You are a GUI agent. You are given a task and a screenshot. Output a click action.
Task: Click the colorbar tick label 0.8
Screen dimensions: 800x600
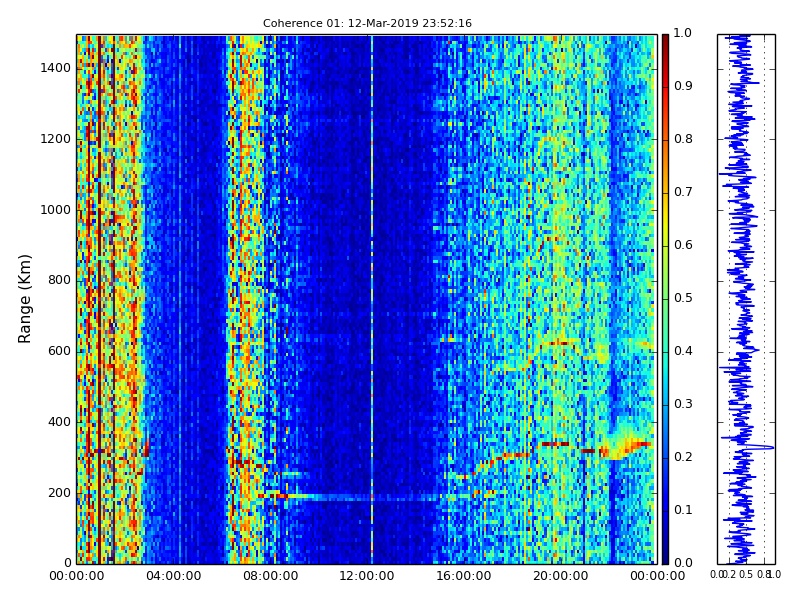point(683,139)
